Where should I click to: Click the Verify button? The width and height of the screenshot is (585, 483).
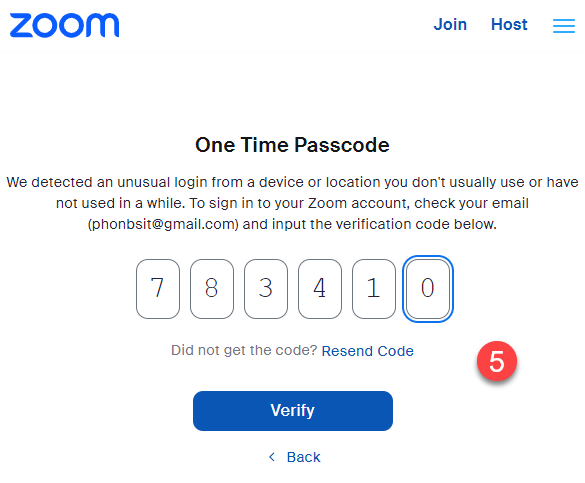point(293,411)
